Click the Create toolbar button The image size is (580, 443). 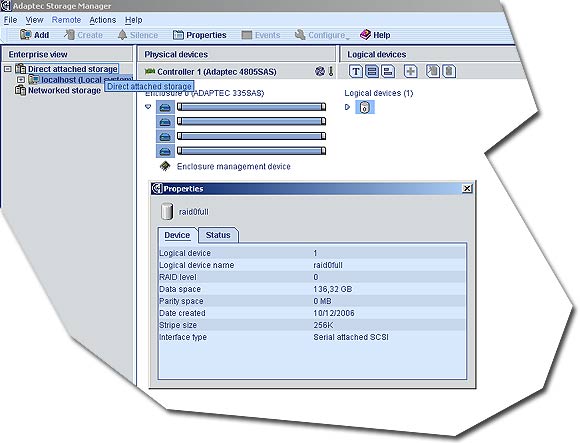83,35
